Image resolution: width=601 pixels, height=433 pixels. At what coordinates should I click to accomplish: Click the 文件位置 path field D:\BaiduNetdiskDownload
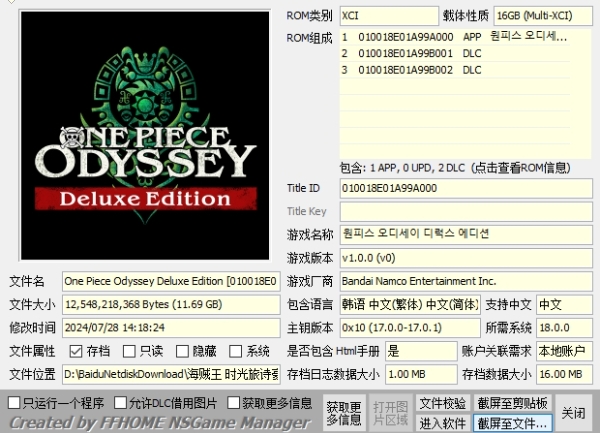pyautogui.click(x=171, y=374)
